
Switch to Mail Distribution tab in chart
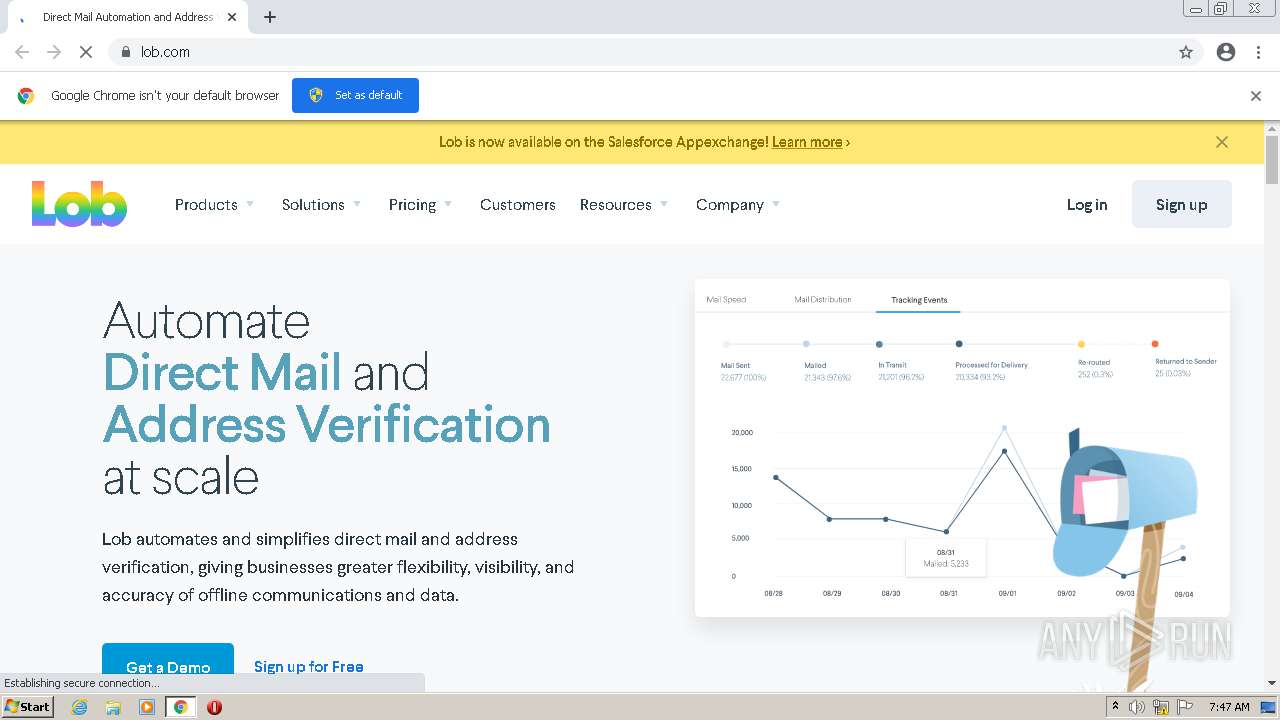click(x=823, y=300)
